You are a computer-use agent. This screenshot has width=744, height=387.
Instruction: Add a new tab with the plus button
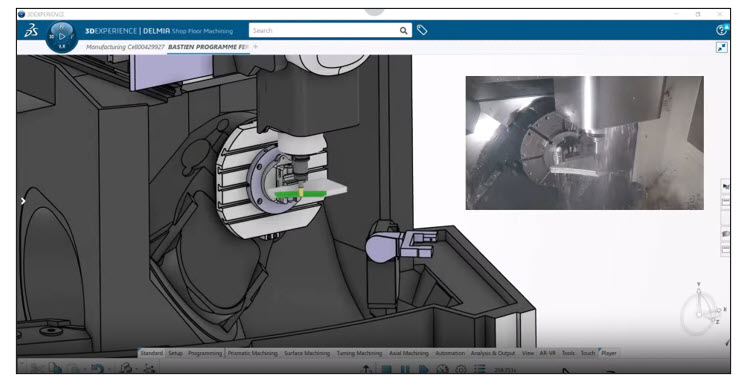[255, 47]
